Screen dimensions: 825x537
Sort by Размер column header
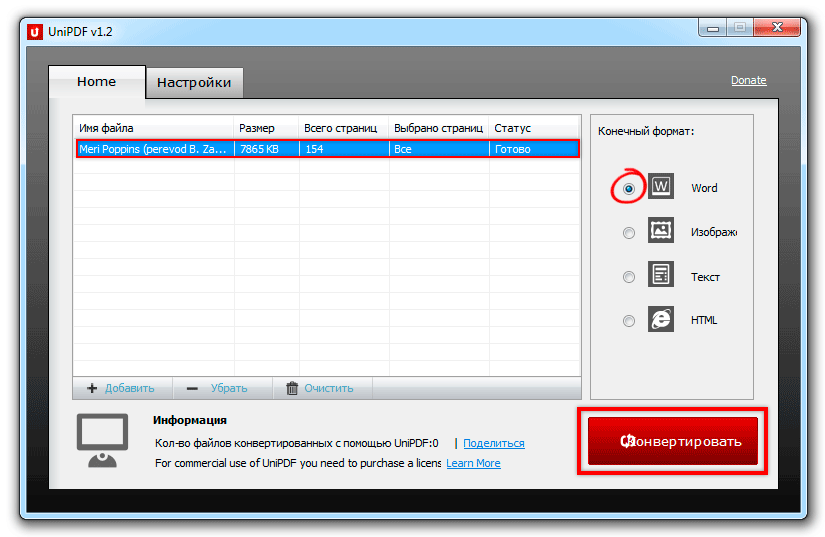coord(266,128)
